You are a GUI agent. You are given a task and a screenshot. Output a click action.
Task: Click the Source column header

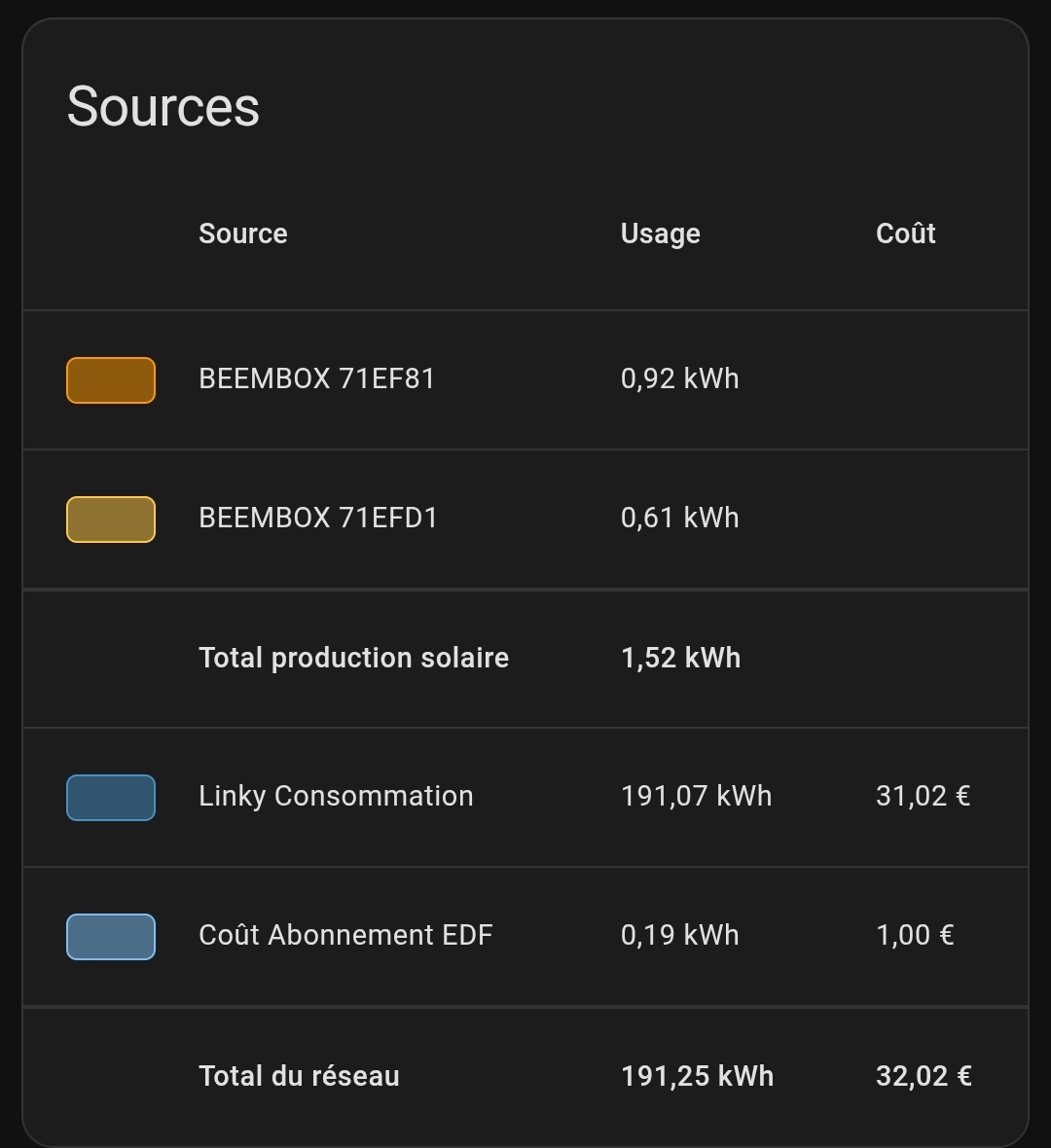click(x=243, y=234)
